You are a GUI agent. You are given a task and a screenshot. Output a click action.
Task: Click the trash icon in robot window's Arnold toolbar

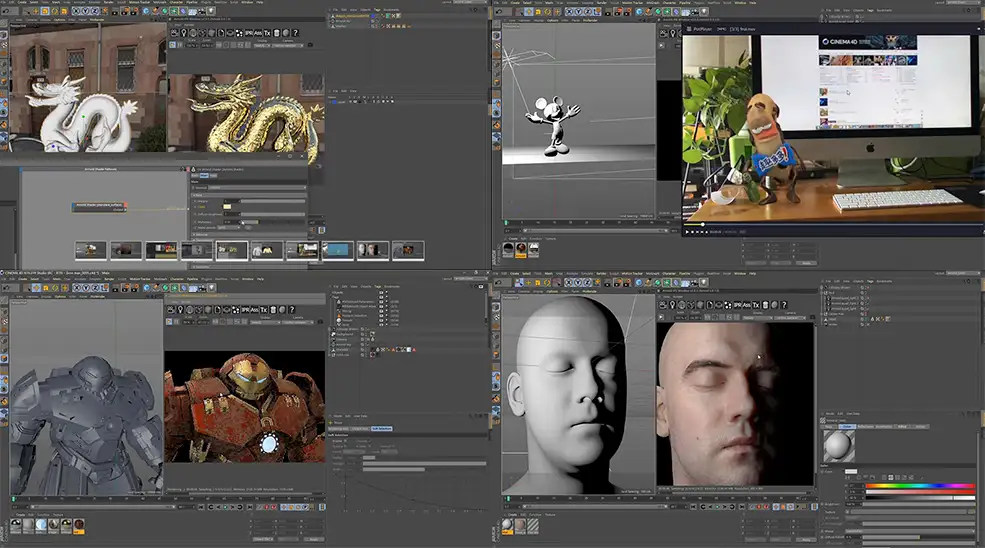[273, 309]
